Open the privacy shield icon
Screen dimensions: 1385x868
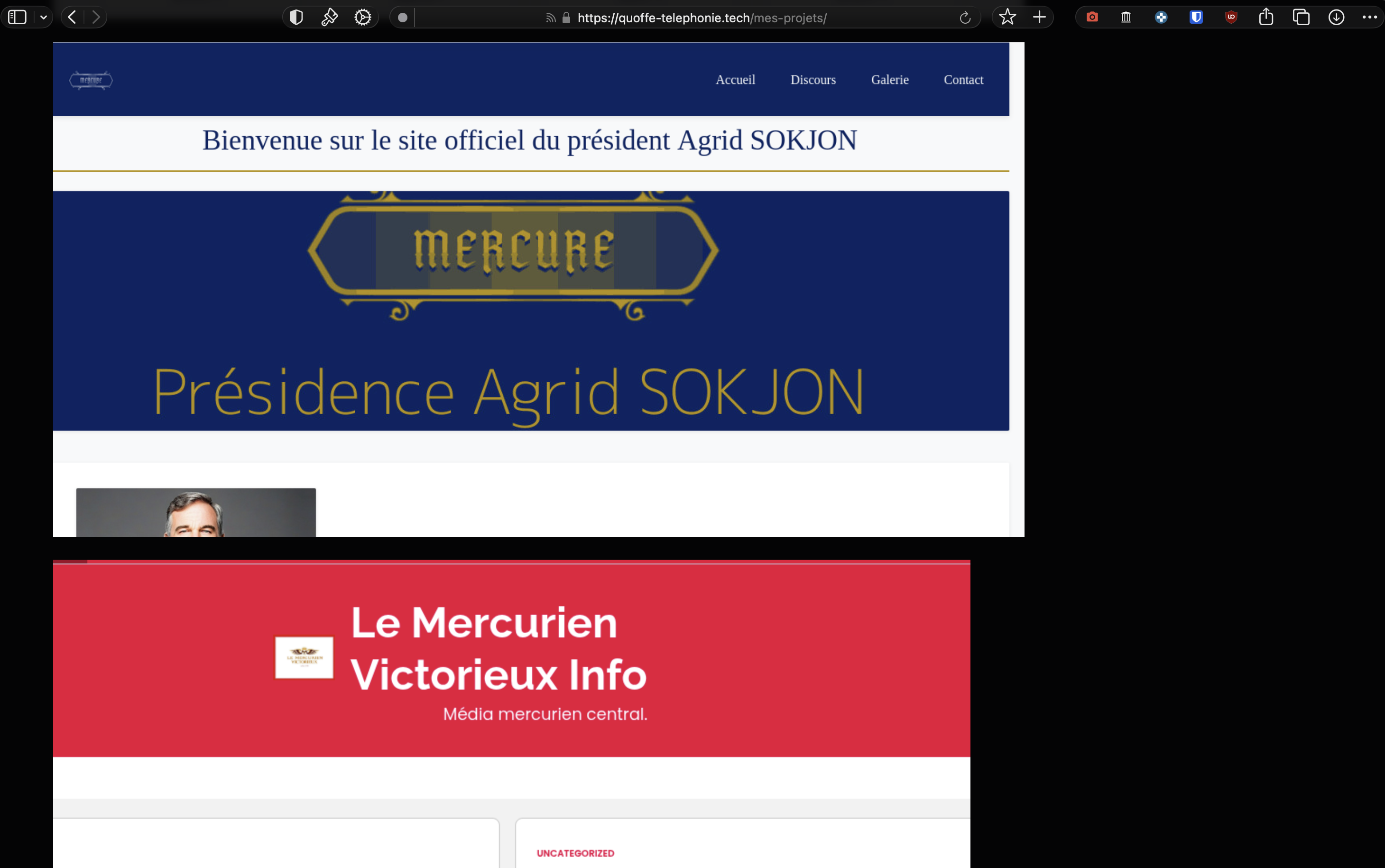[x=296, y=17]
